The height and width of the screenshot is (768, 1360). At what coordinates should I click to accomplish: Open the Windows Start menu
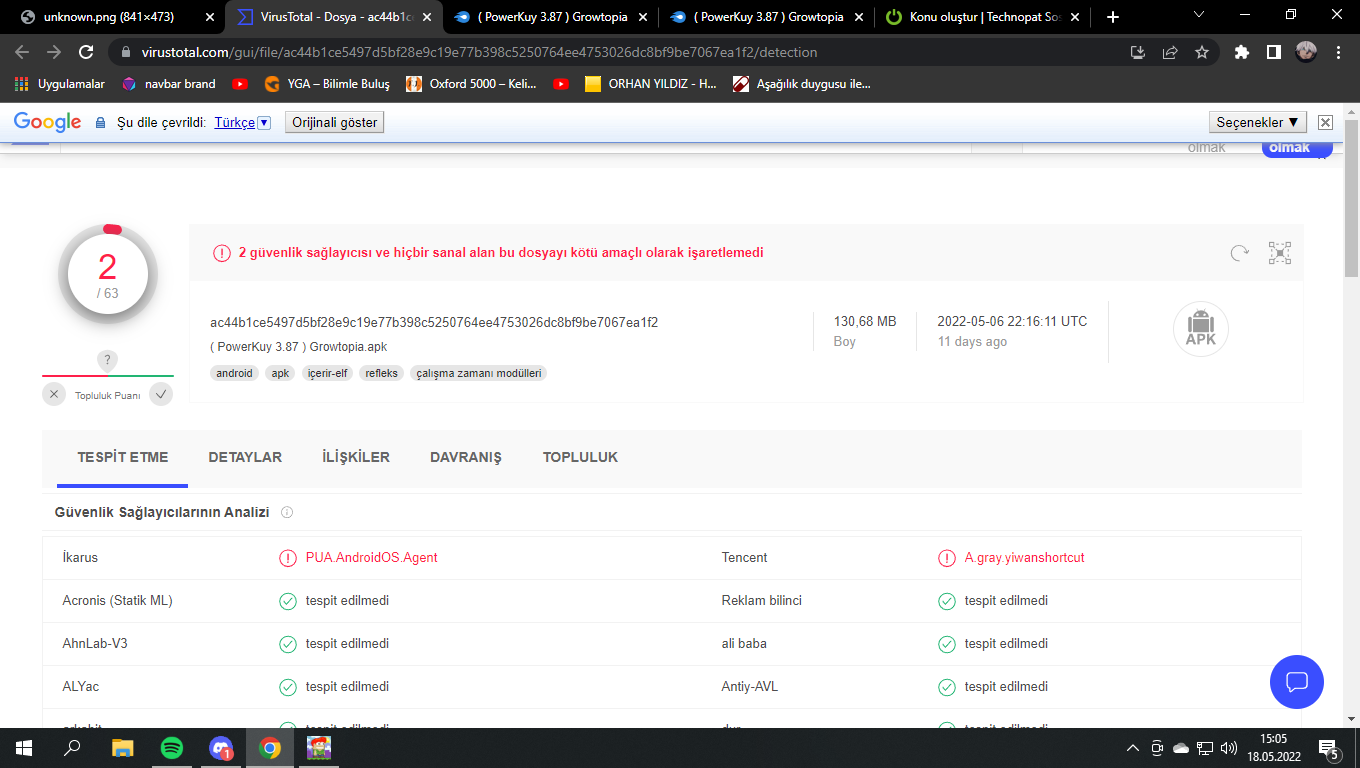pos(23,748)
